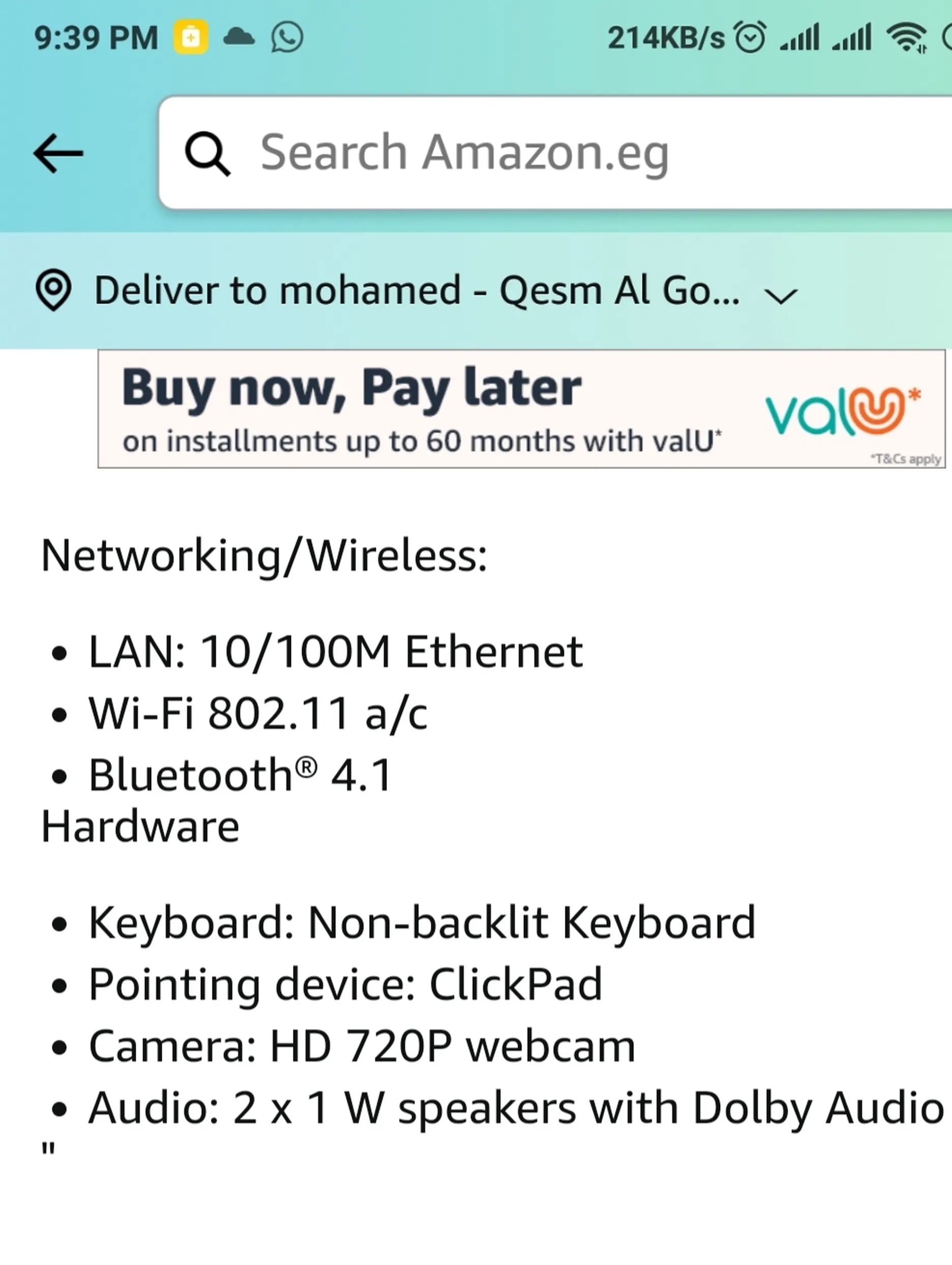This screenshot has height=1265, width=952.
Task: Tap the first mobile signal bars icon
Action: click(800, 38)
